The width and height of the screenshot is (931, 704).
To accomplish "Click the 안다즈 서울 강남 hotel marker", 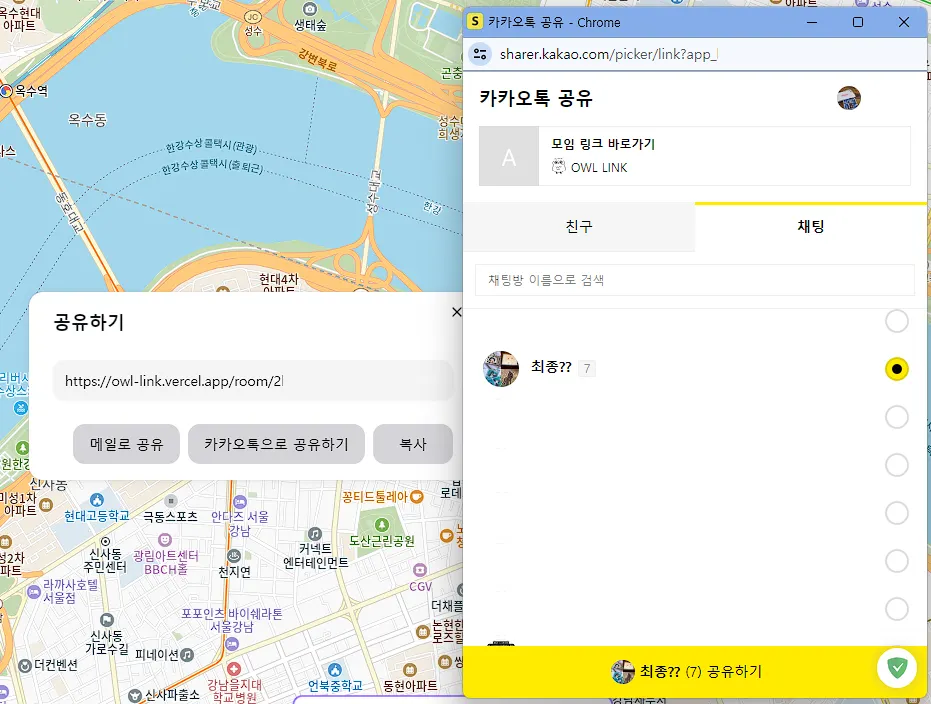I will pos(239,502).
